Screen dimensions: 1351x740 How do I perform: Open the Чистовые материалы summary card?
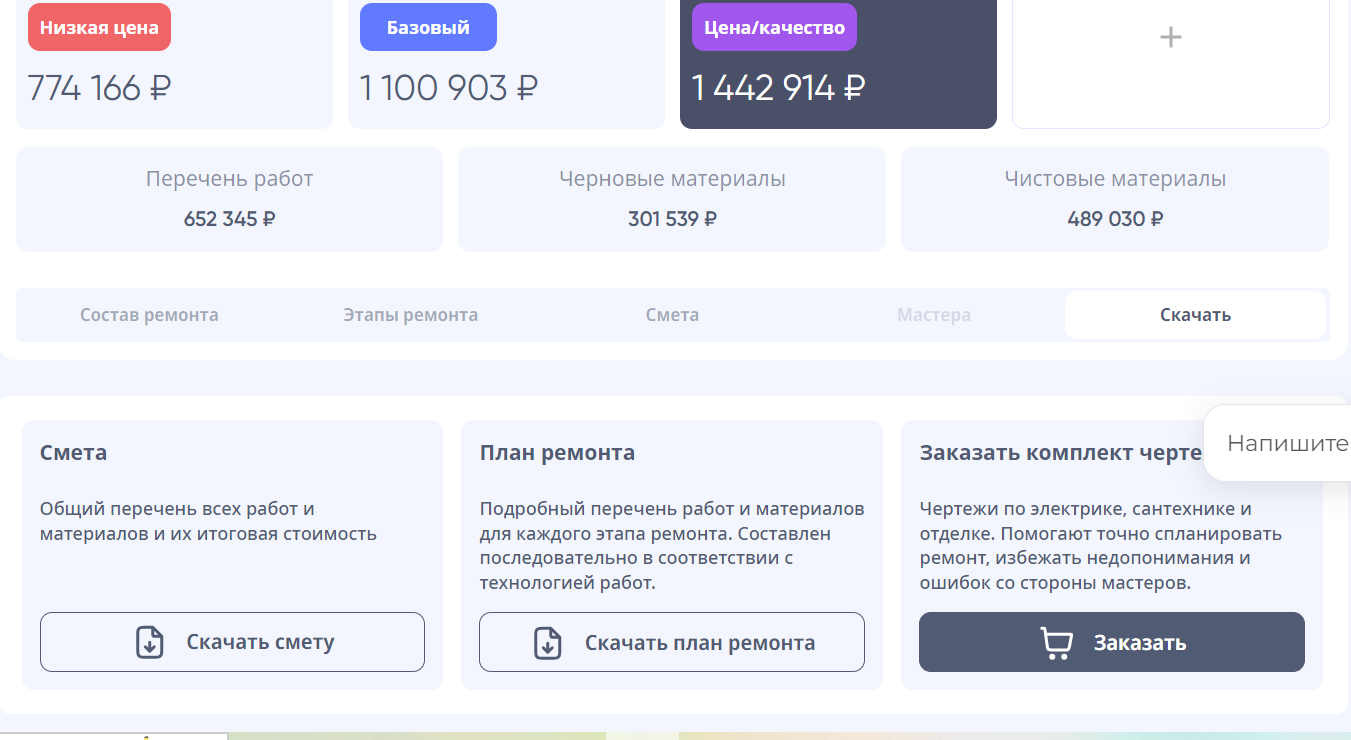click(x=1115, y=200)
